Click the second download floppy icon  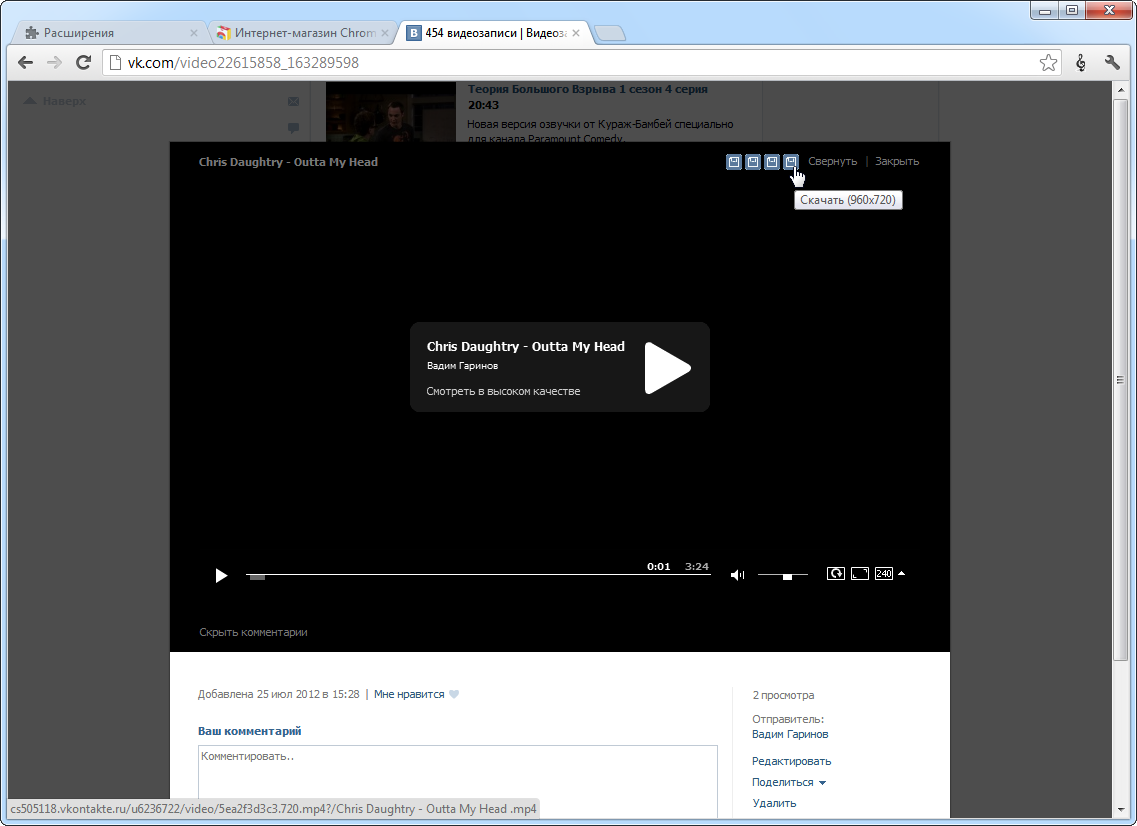click(753, 162)
